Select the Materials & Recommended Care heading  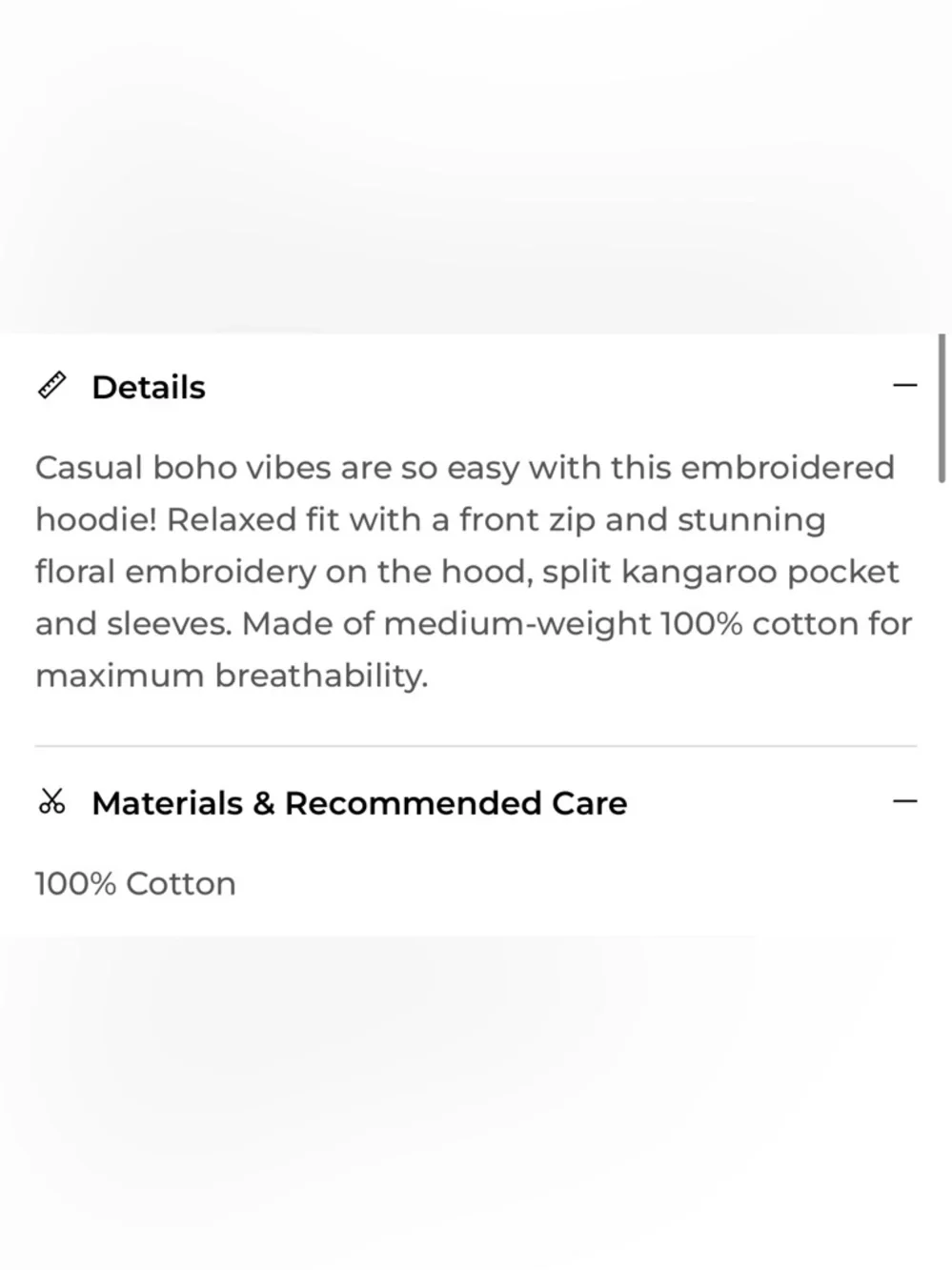tap(359, 803)
